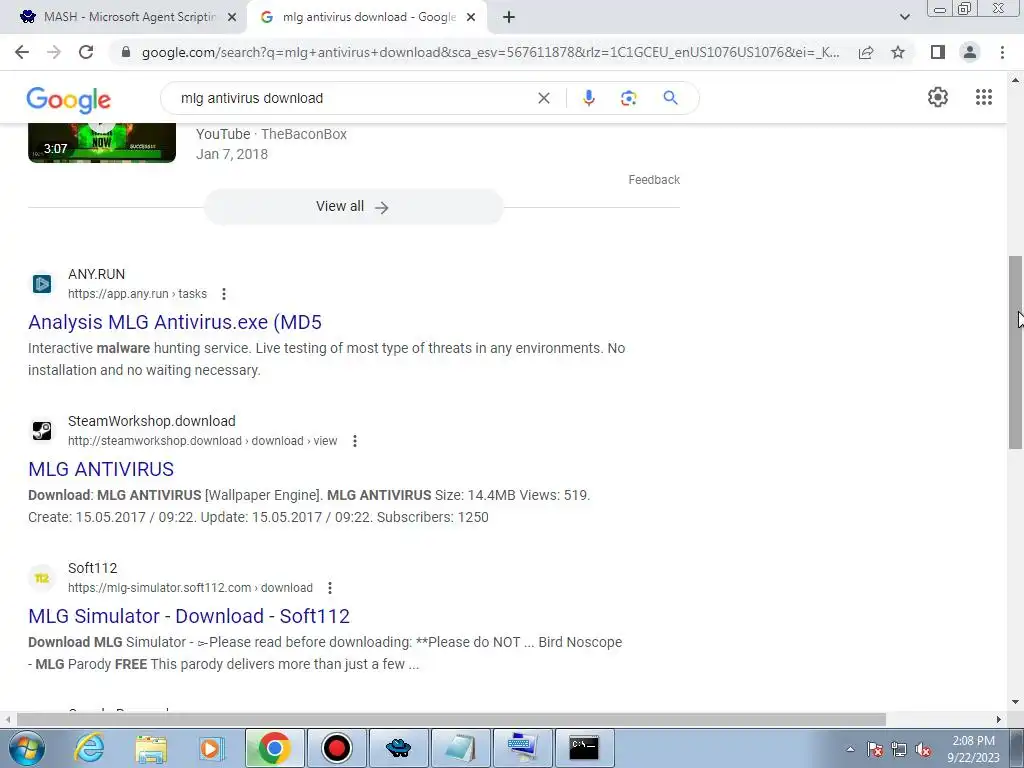This screenshot has width=1024, height=768.
Task: Open Analysis MLG Antivirus.exe result
Action: 175,322
